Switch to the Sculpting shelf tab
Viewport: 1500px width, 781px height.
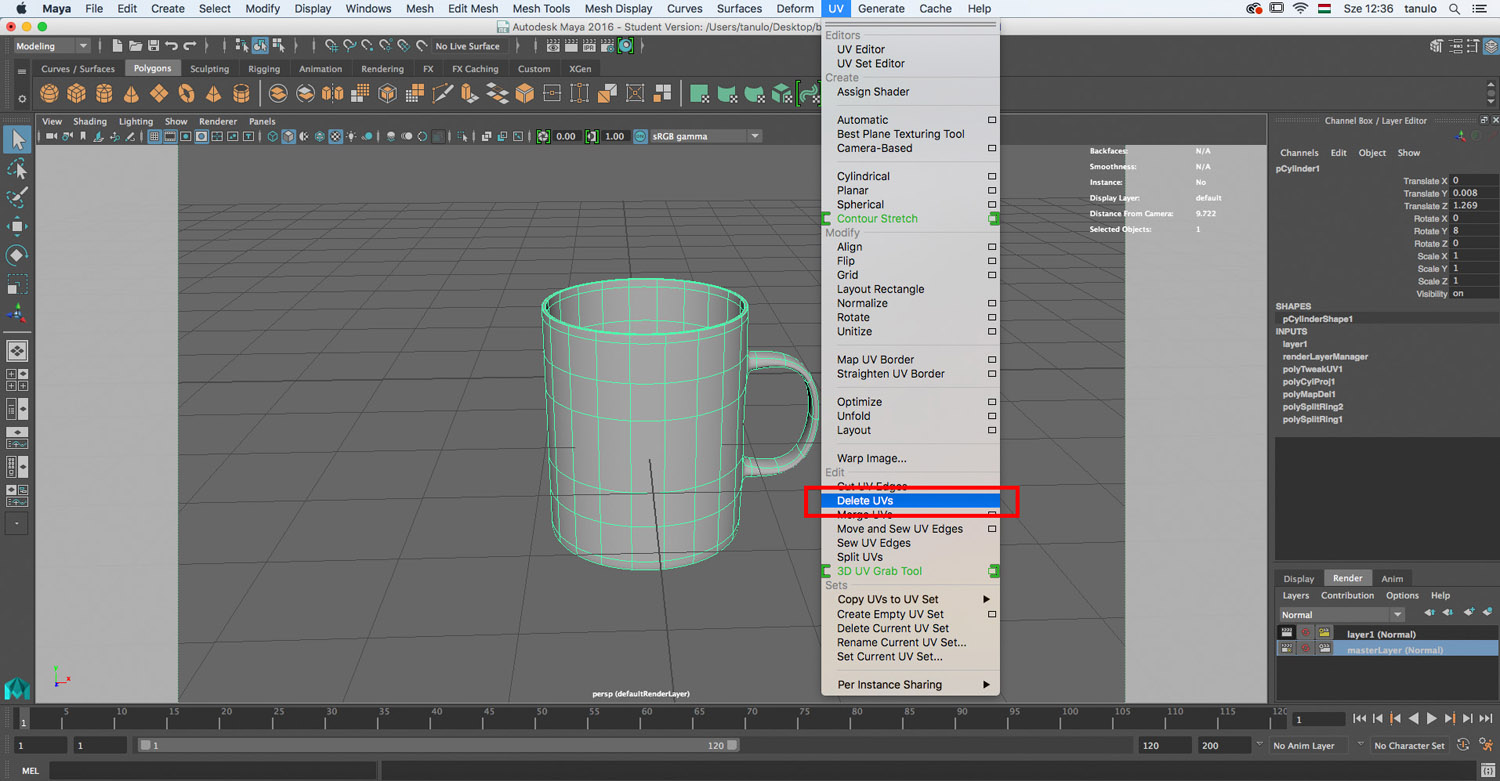[x=209, y=69]
